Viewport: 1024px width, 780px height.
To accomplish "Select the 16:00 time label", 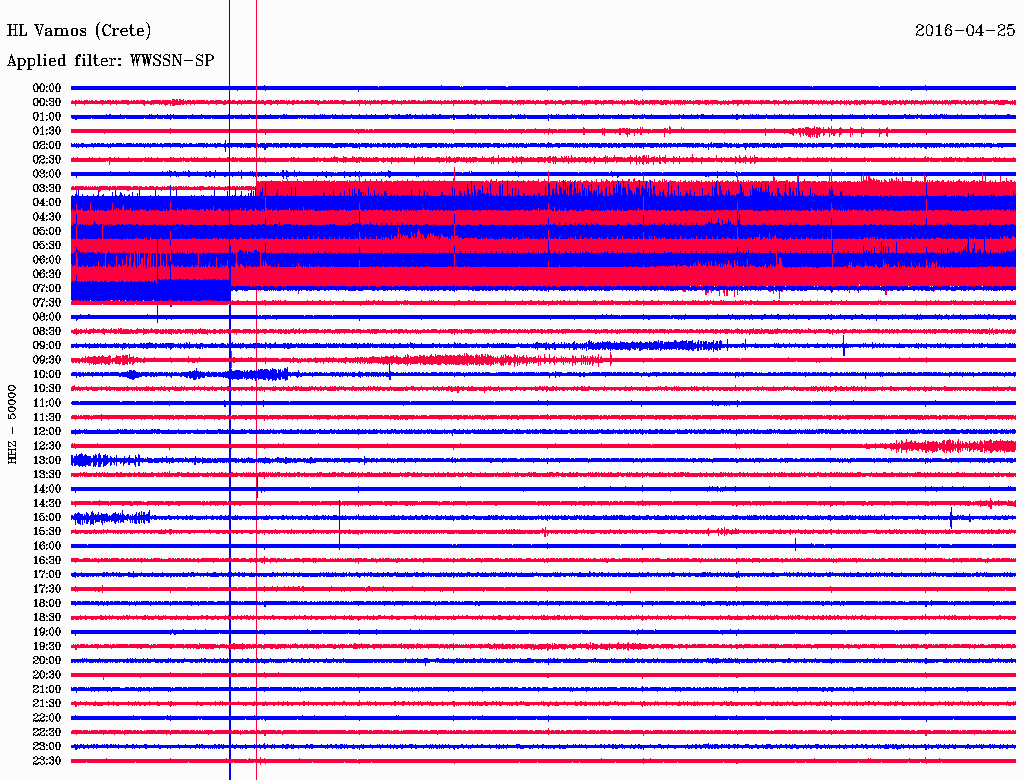I will (46, 546).
